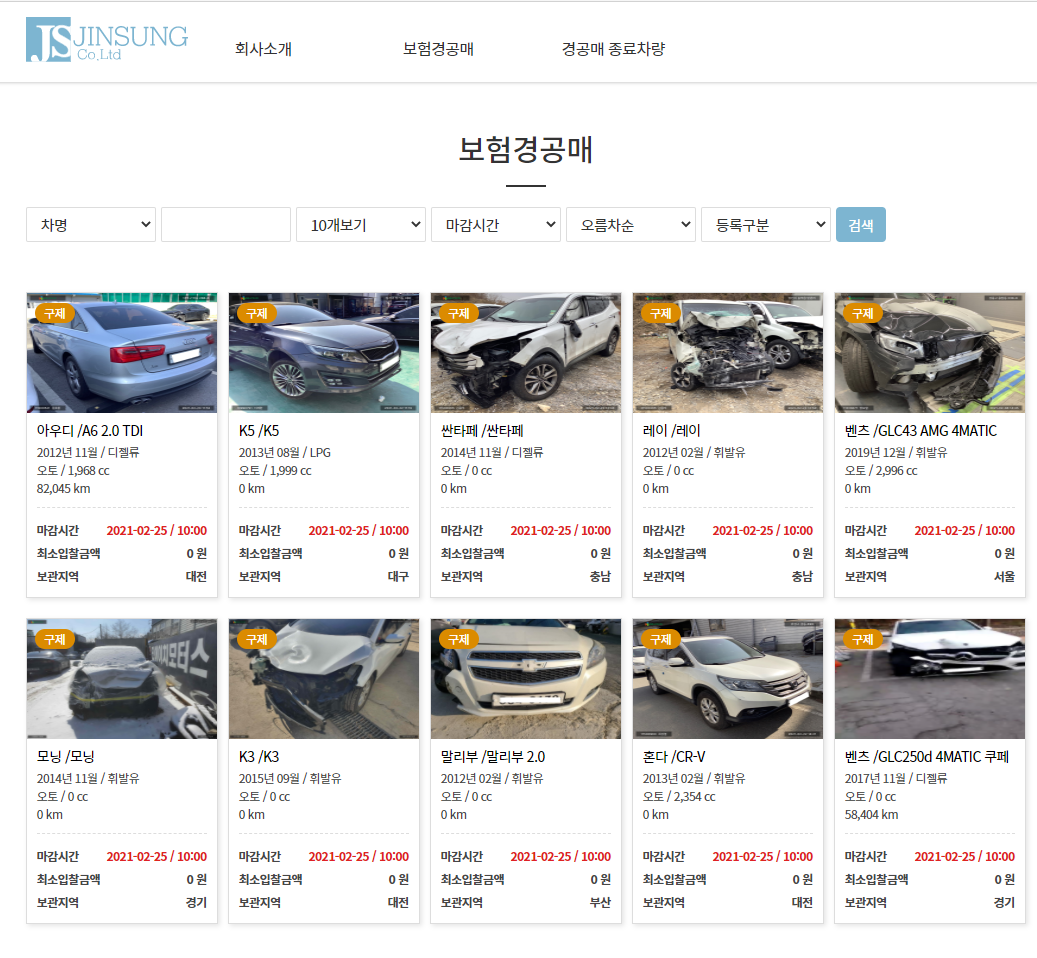Click the 구제 badge on 싼타페
The width and height of the screenshot is (1037, 958).
coord(459,313)
